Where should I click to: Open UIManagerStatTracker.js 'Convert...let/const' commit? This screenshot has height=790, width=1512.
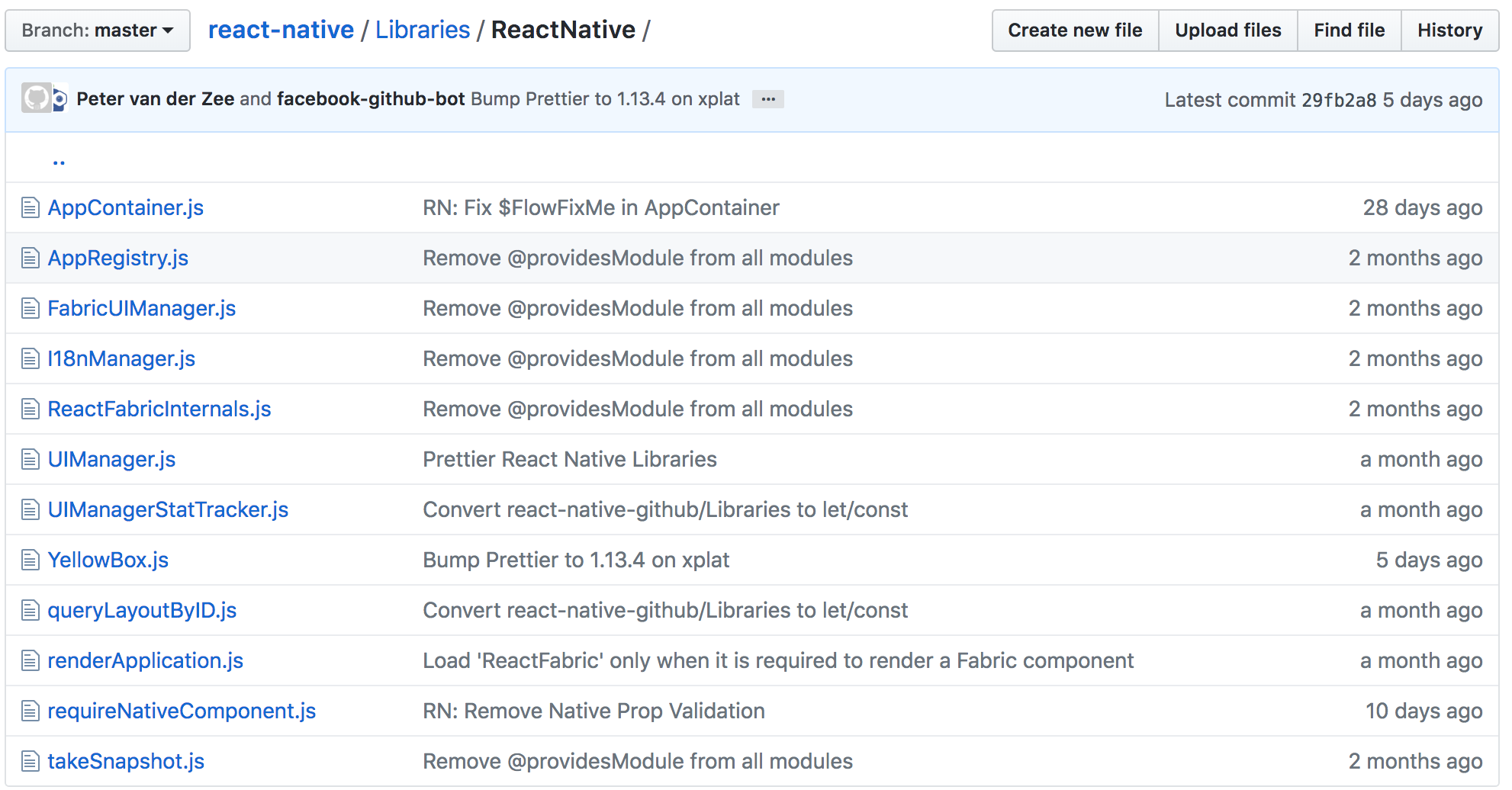[665, 509]
